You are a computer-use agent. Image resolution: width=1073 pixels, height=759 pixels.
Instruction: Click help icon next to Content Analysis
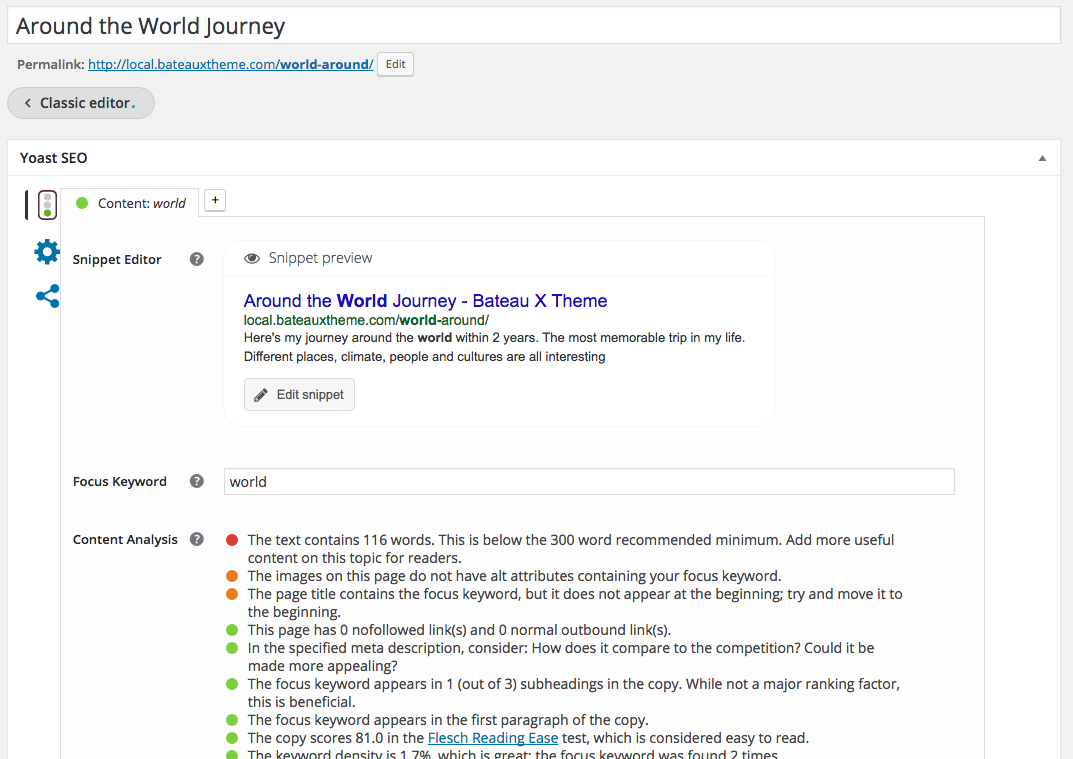[196, 539]
